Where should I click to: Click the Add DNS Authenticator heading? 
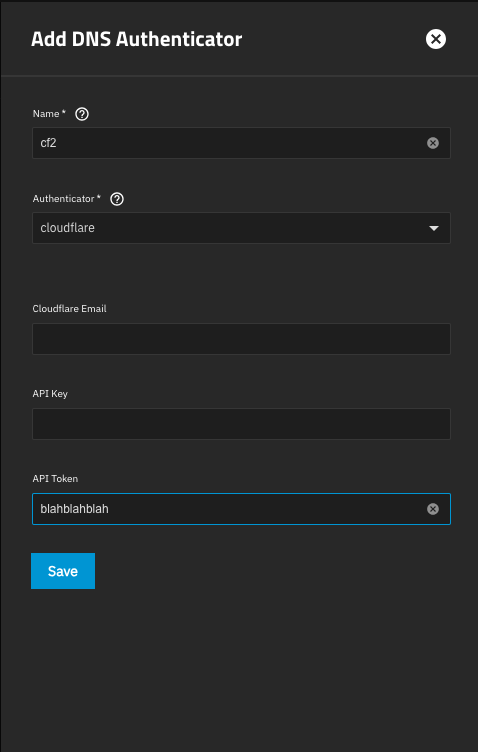pyautogui.click(x=137, y=39)
